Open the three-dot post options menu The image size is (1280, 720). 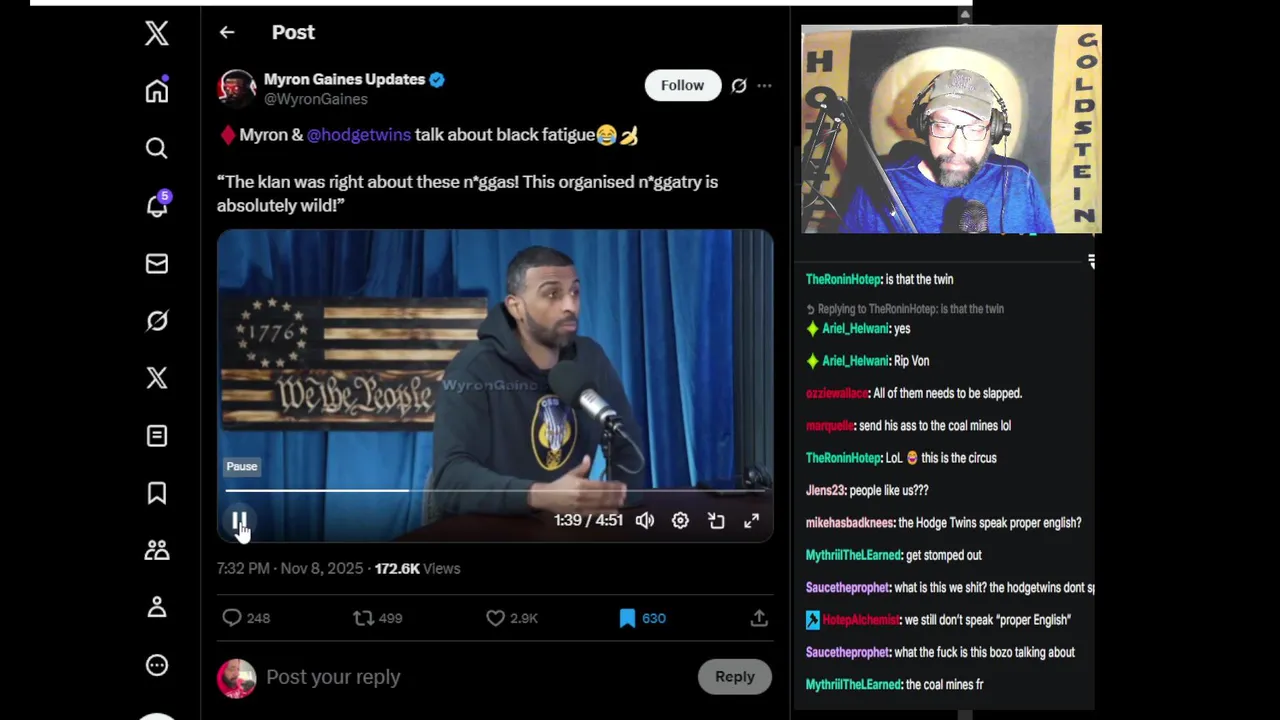(764, 86)
